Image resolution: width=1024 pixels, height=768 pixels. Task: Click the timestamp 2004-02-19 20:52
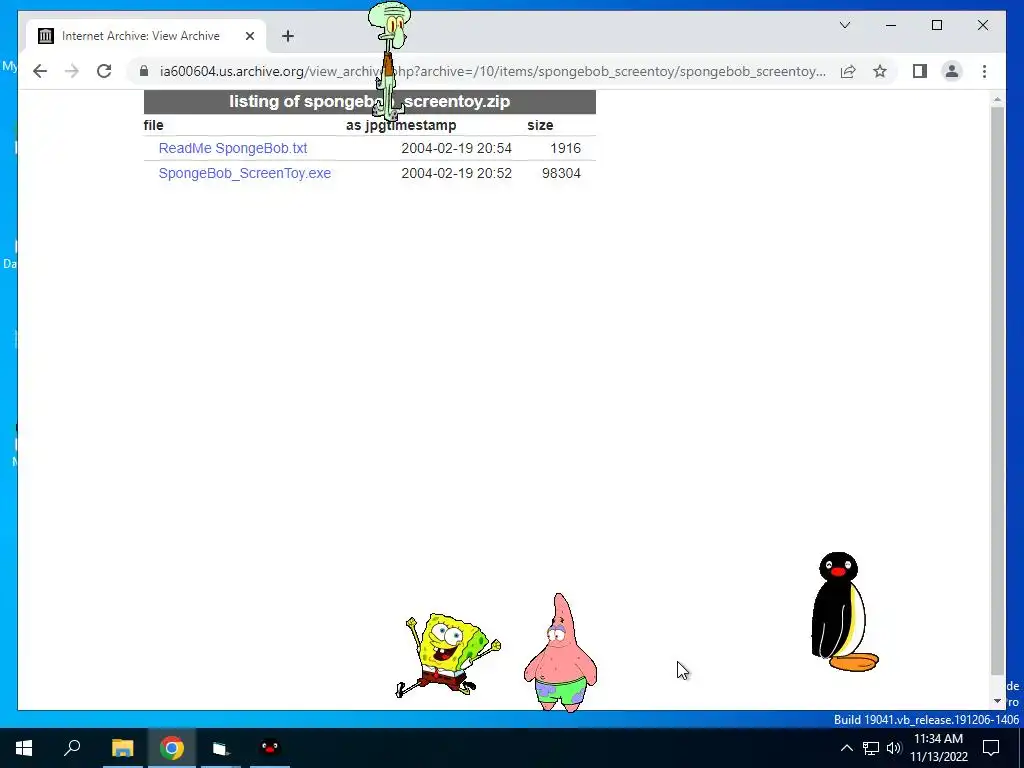(x=456, y=173)
